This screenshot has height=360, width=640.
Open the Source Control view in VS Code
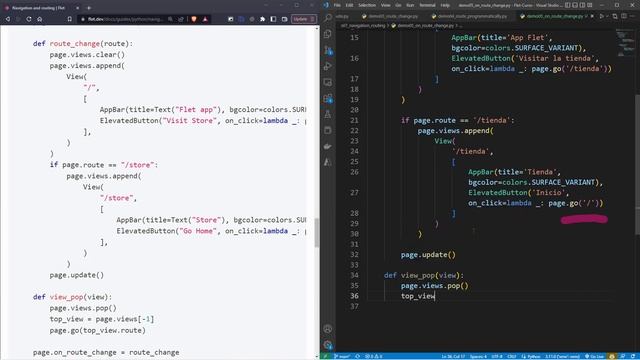tap(328, 50)
